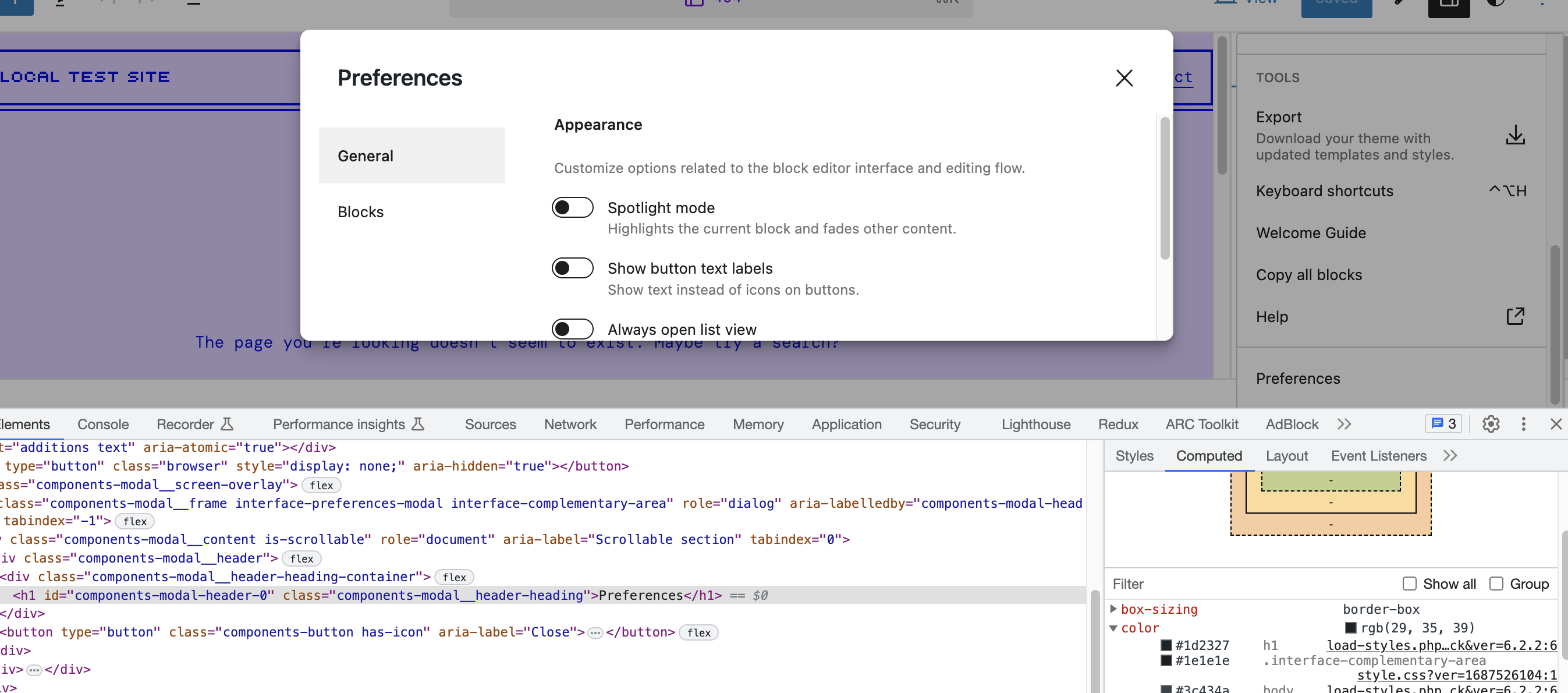1568x693 pixels.
Task: Enable Spotlight mode toggle
Action: click(572, 208)
